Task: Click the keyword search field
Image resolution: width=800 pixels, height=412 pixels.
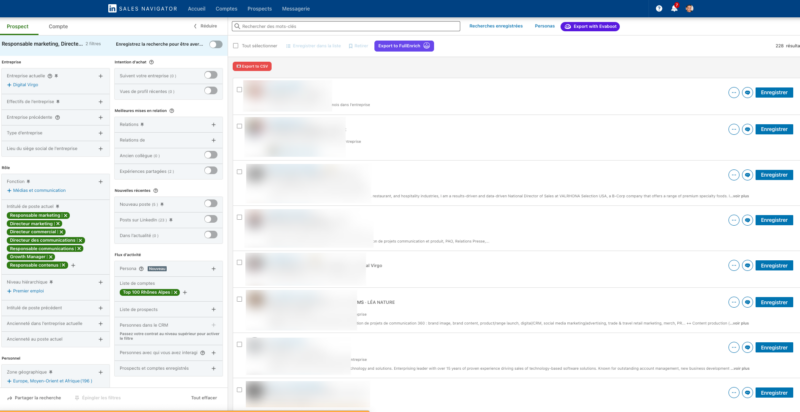Action: [346, 26]
